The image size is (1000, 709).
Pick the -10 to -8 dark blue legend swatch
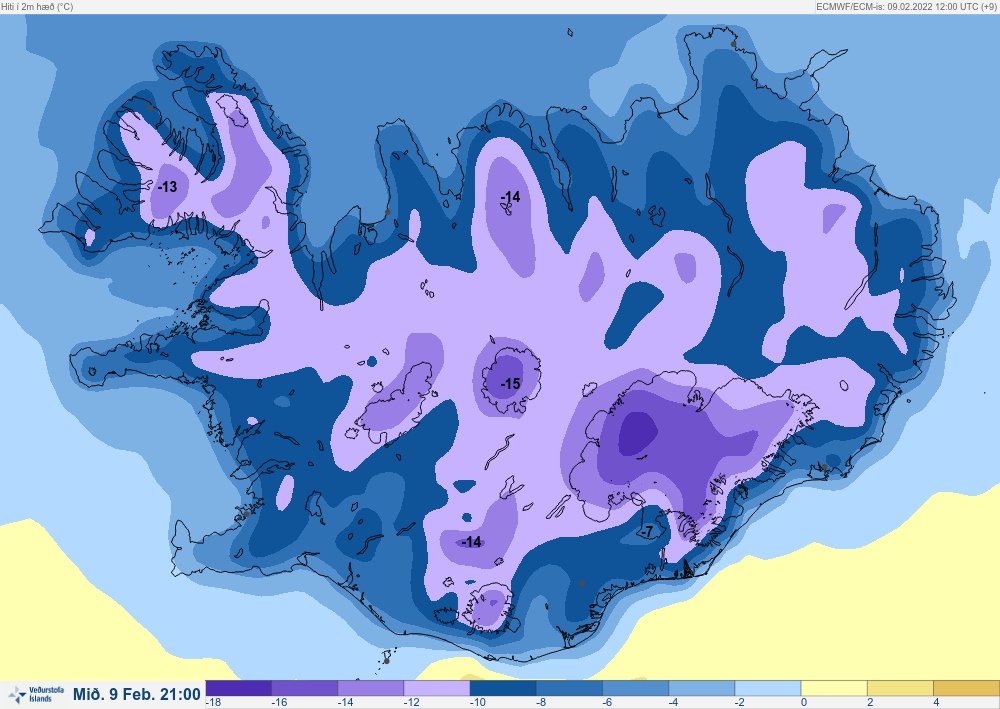503,688
